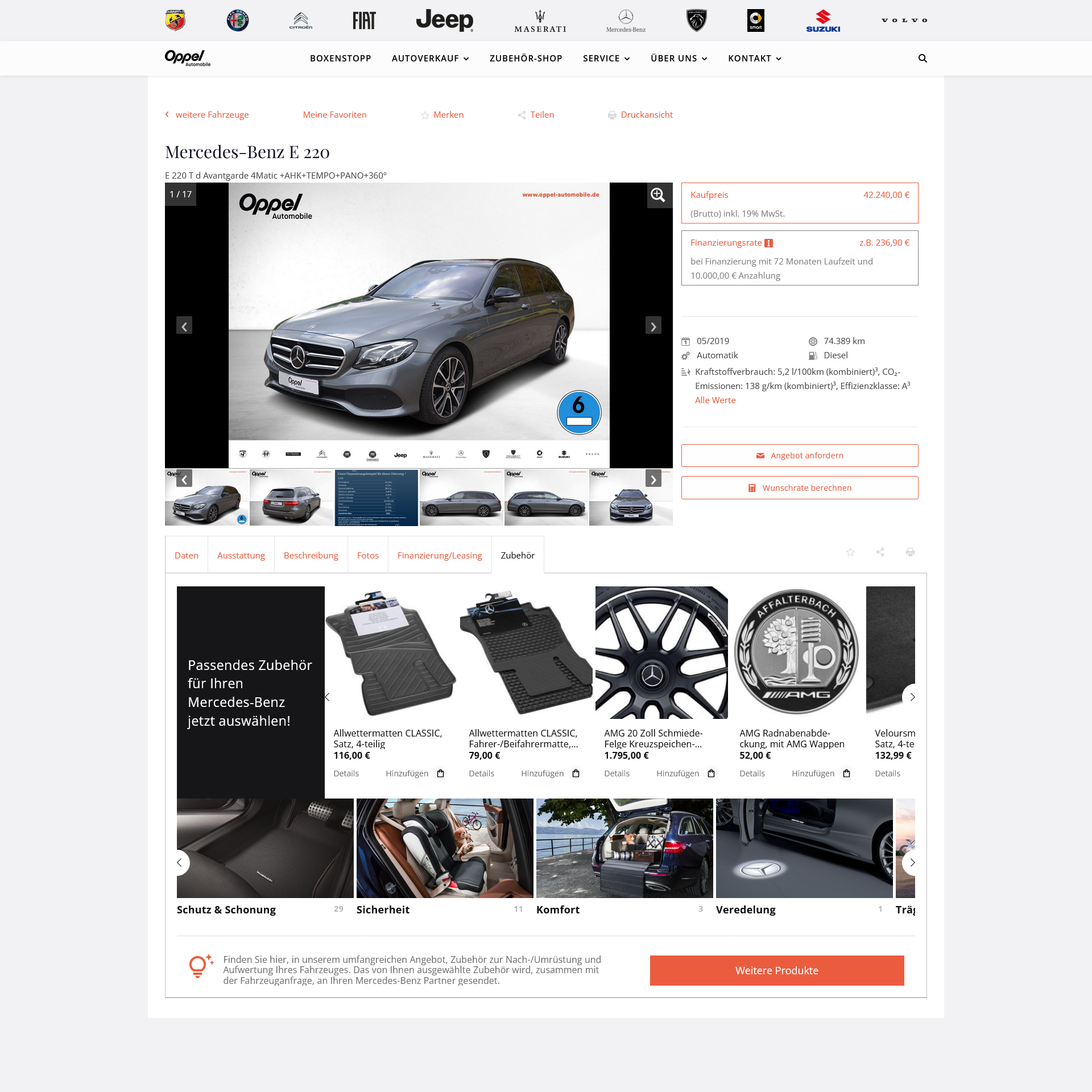Switch to the Finanzierung/Leasing tab

(x=439, y=556)
